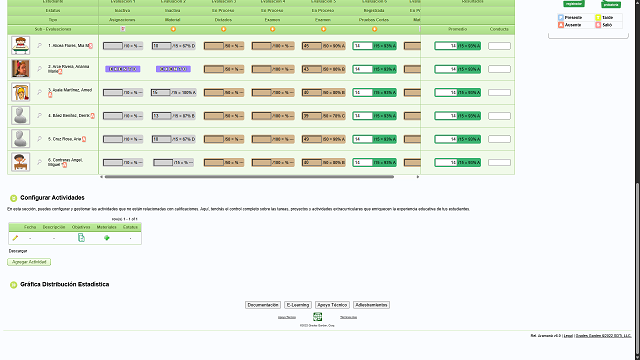Click the small red icon under Evaluación 1
640x360 pixels.
(123, 29)
